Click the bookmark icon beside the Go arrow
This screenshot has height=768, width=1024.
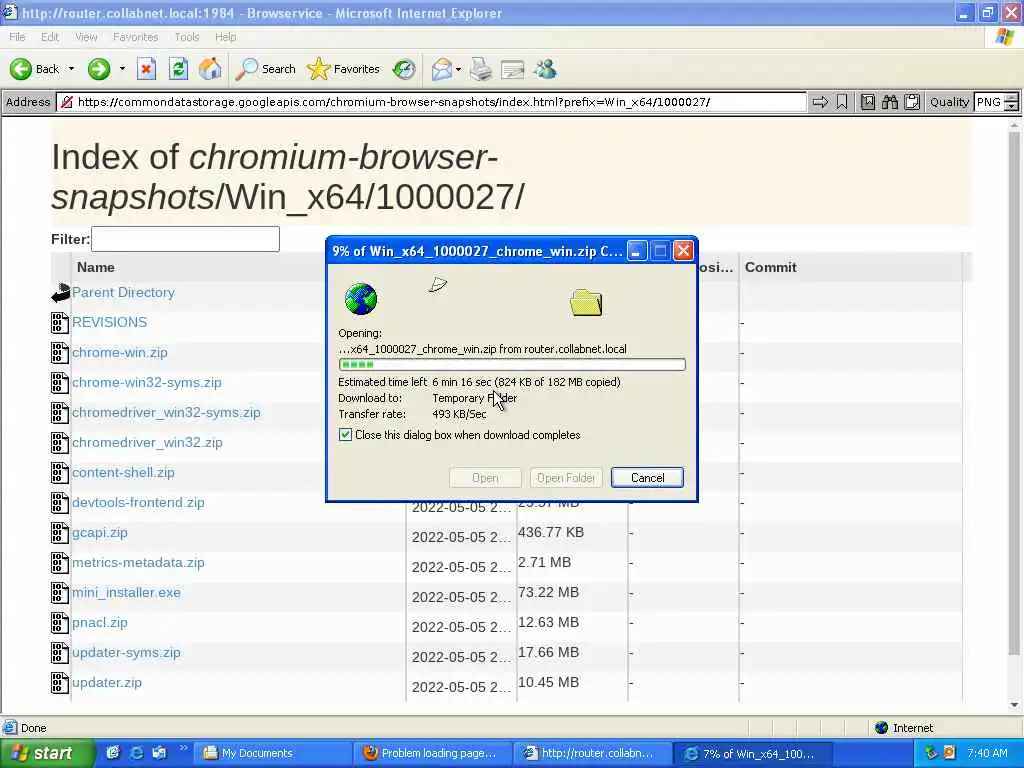tap(842, 102)
